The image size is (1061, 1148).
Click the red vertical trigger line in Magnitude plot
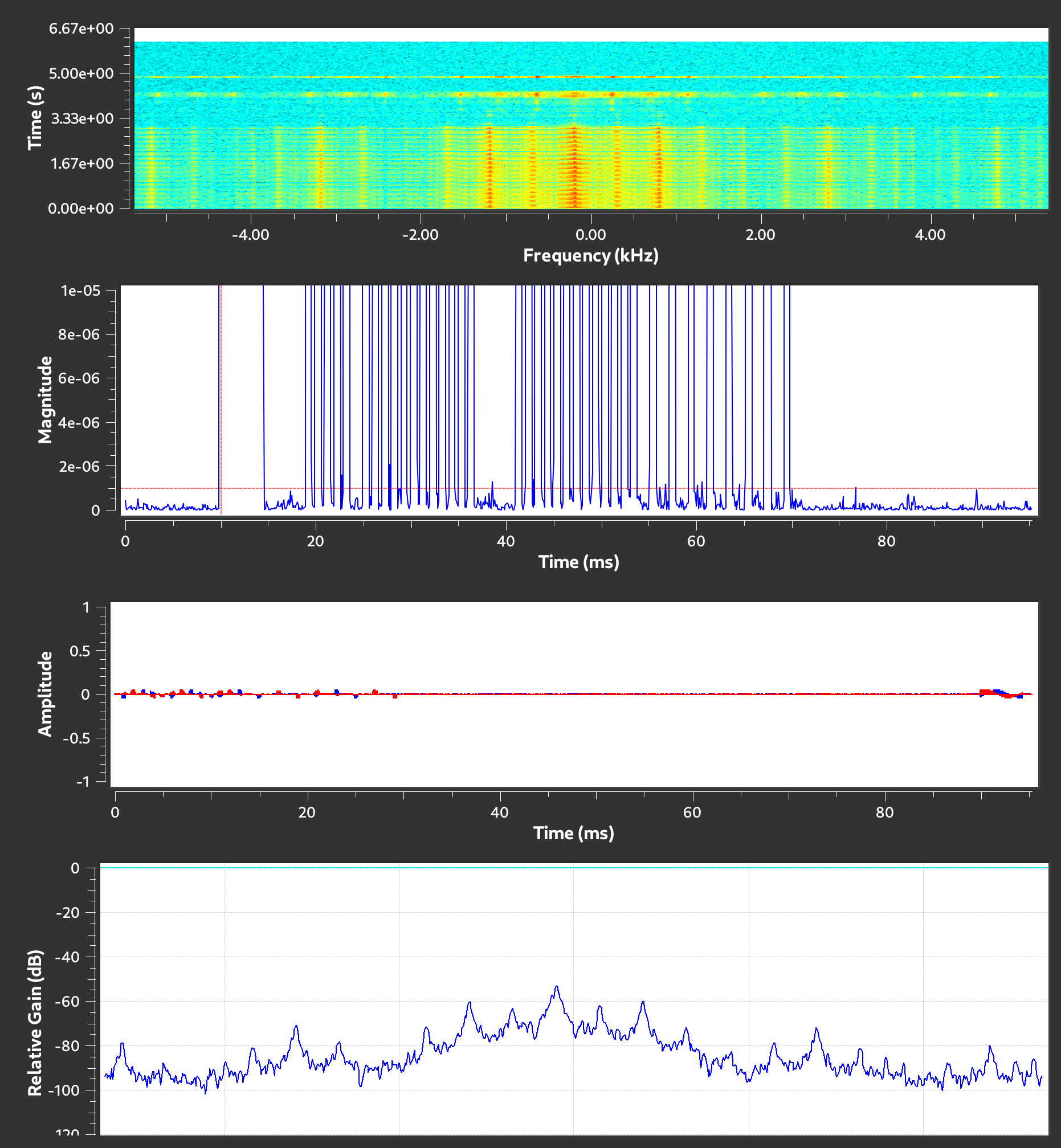[221, 402]
